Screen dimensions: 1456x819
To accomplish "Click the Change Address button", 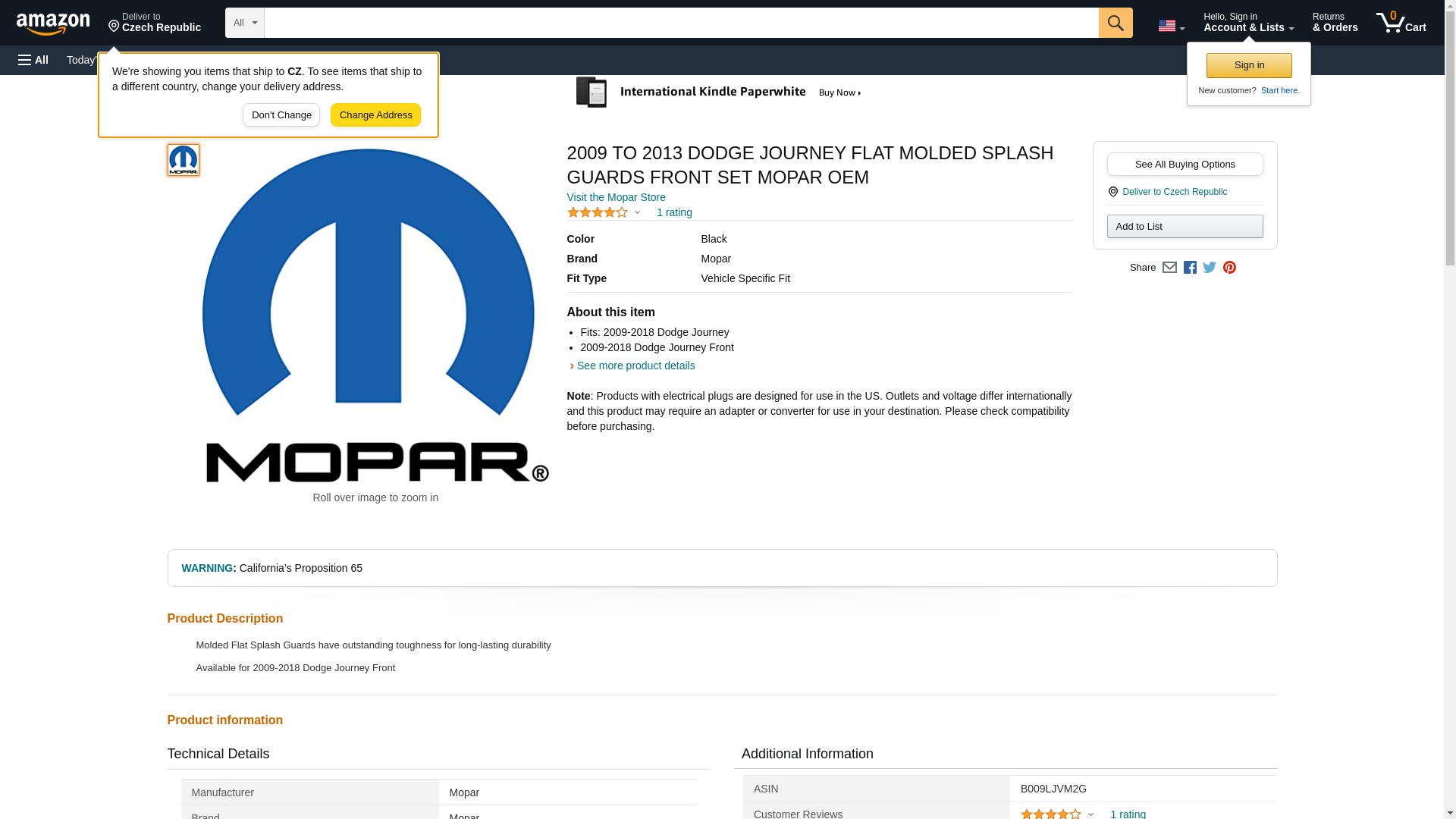I will point(375,115).
